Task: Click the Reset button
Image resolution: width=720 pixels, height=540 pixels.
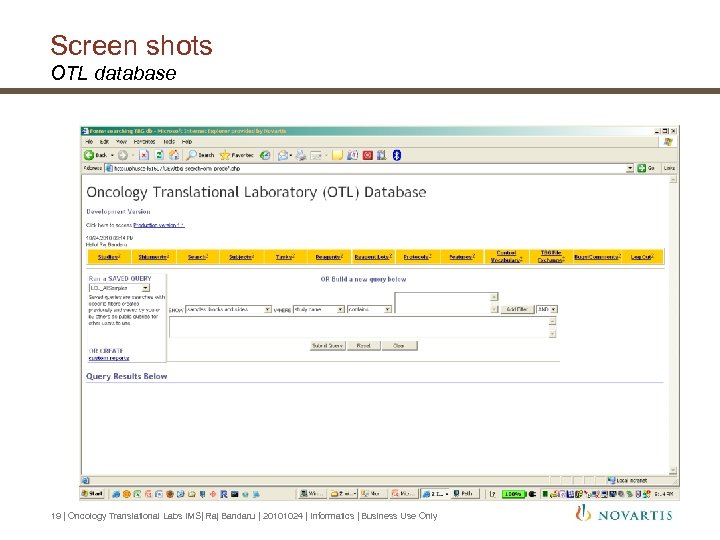Action: [363, 345]
